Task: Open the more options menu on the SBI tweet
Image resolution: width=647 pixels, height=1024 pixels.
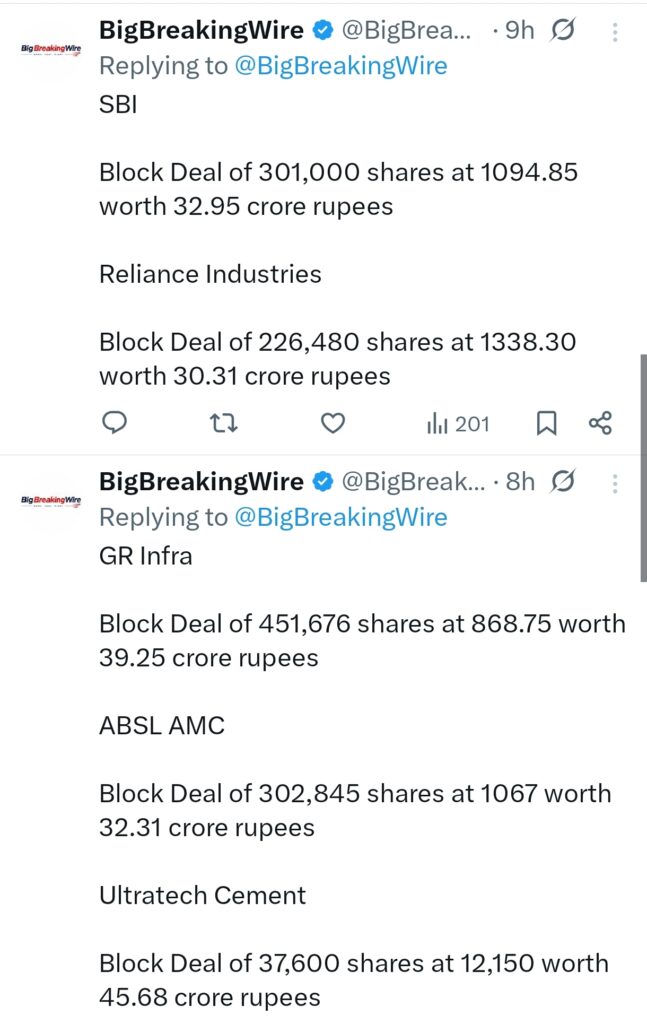Action: [615, 30]
